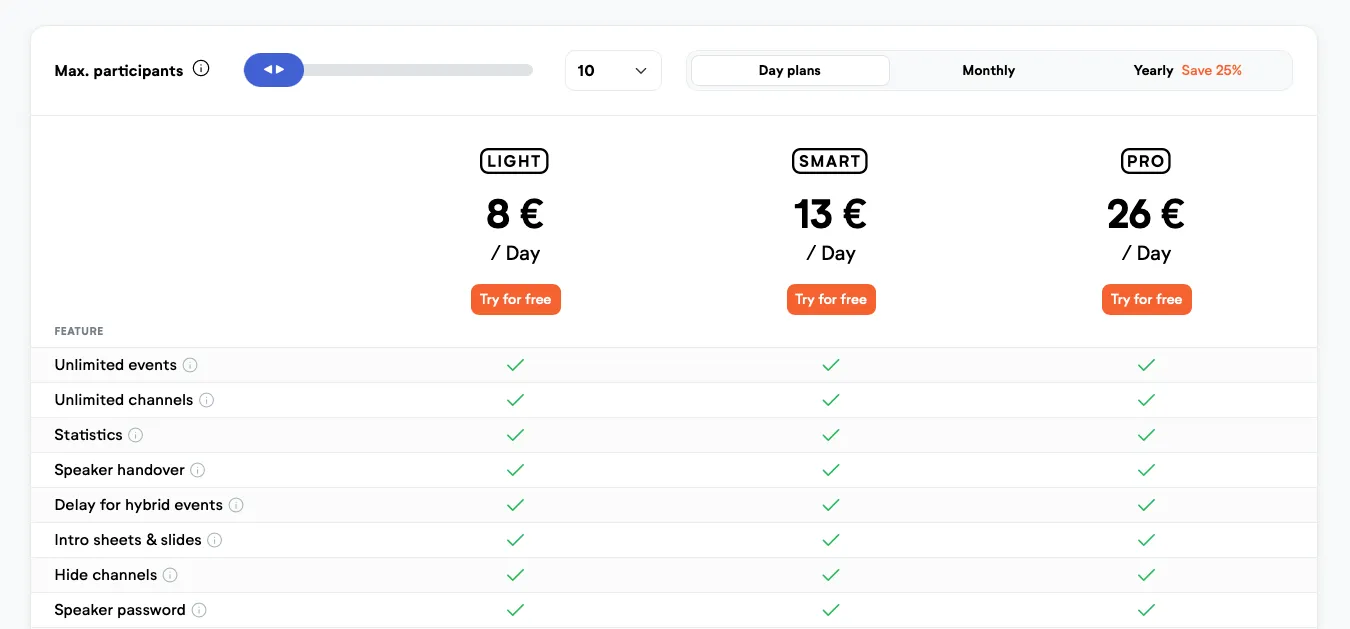Click SMART checkmark in Statistics row
The width and height of the screenshot is (1350, 629).
pos(831,435)
